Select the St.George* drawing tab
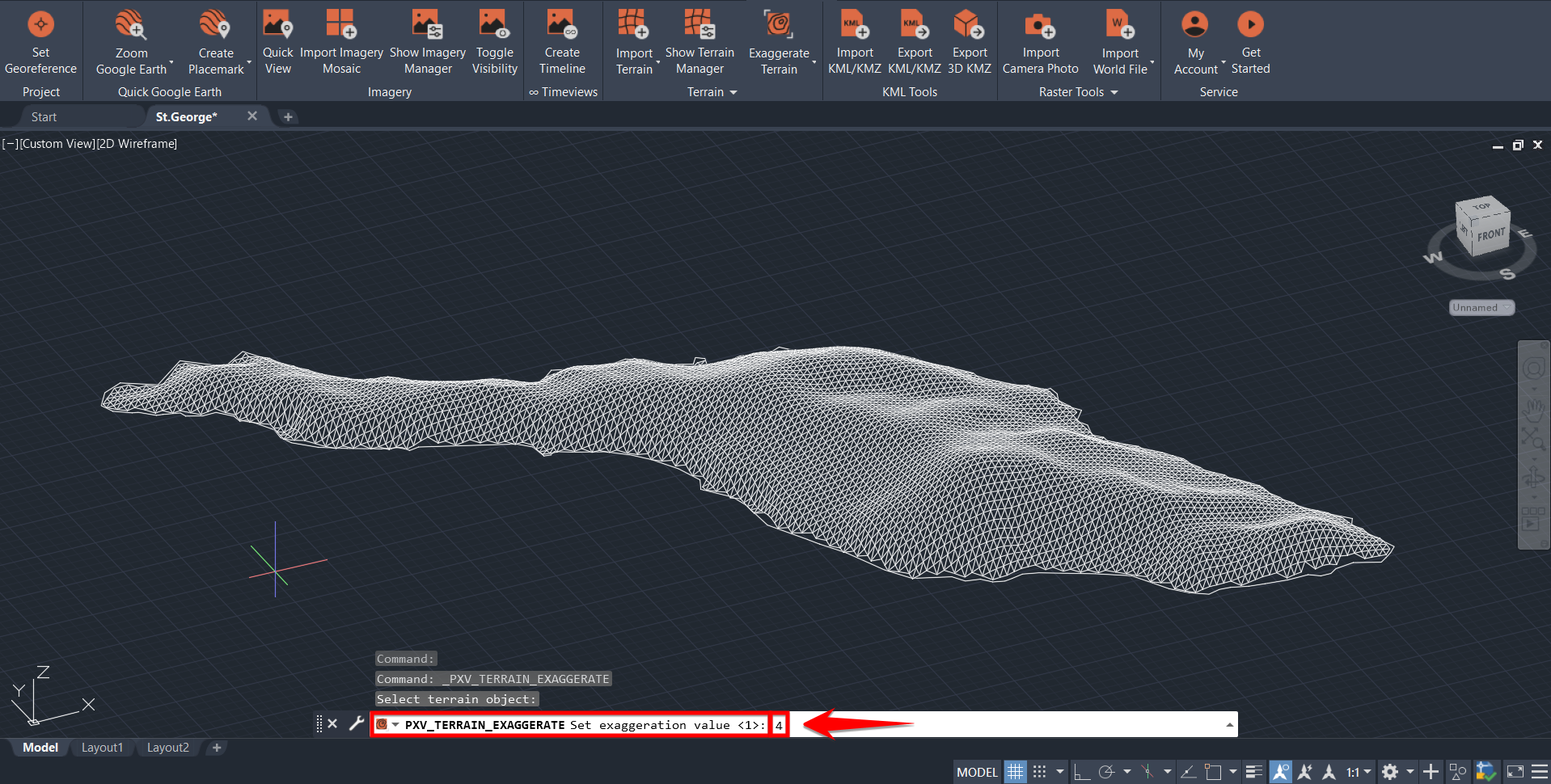This screenshot has width=1551, height=784. coord(186,117)
